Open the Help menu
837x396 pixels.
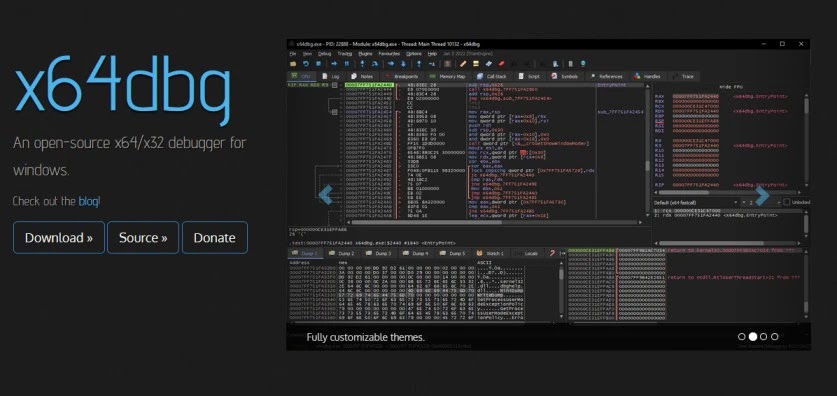(432, 54)
